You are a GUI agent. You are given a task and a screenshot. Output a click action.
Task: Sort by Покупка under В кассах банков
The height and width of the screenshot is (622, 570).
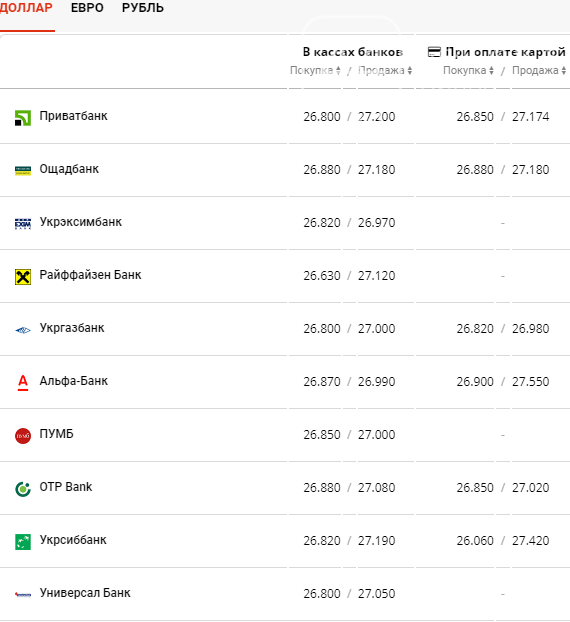click(315, 71)
